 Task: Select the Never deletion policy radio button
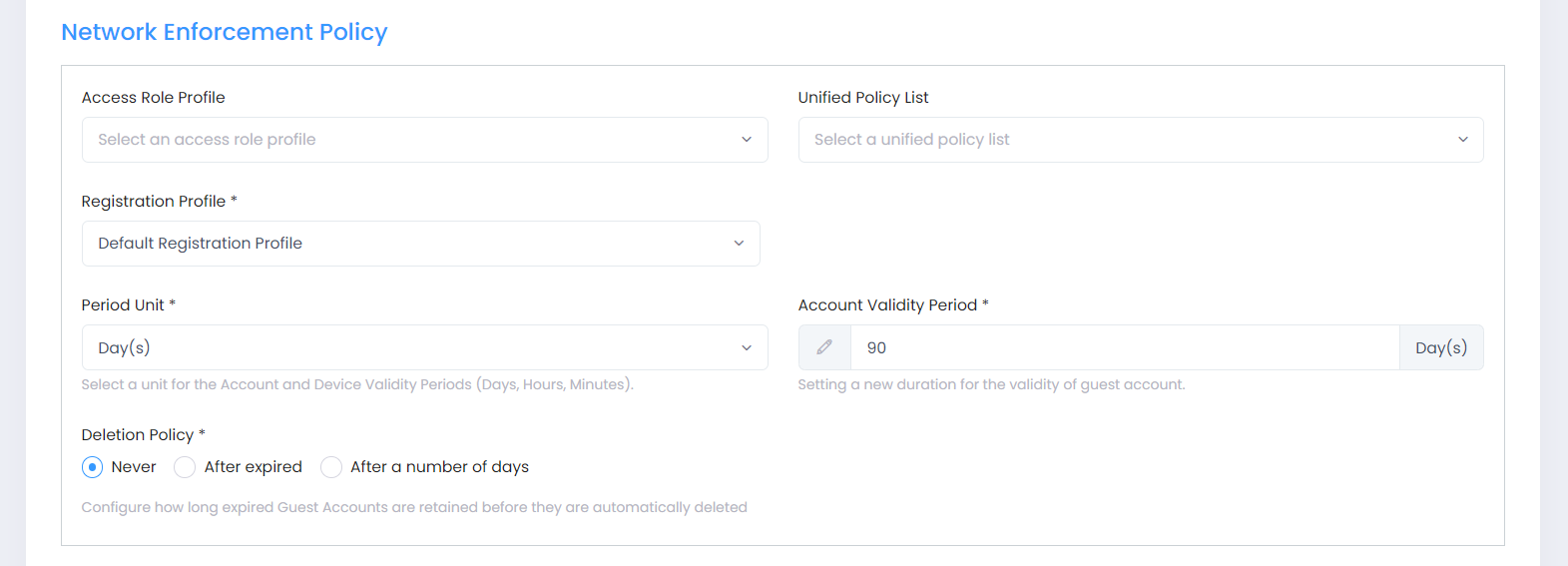coord(93,467)
